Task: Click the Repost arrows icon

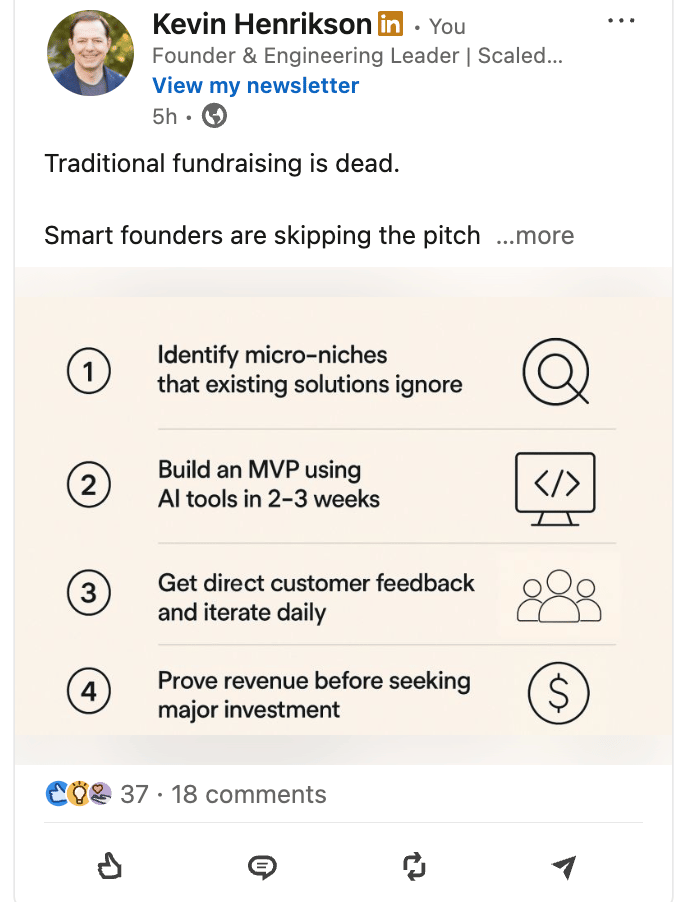Action: click(x=414, y=866)
